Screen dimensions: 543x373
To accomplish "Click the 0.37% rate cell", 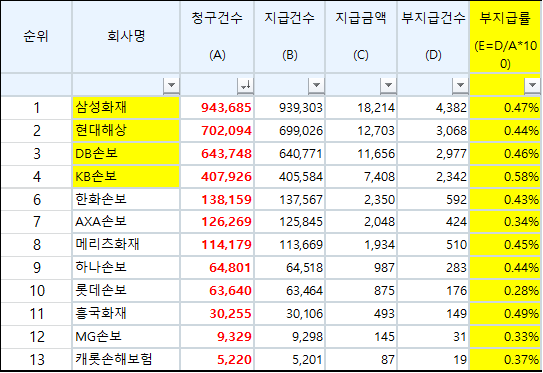I will (x=505, y=359).
